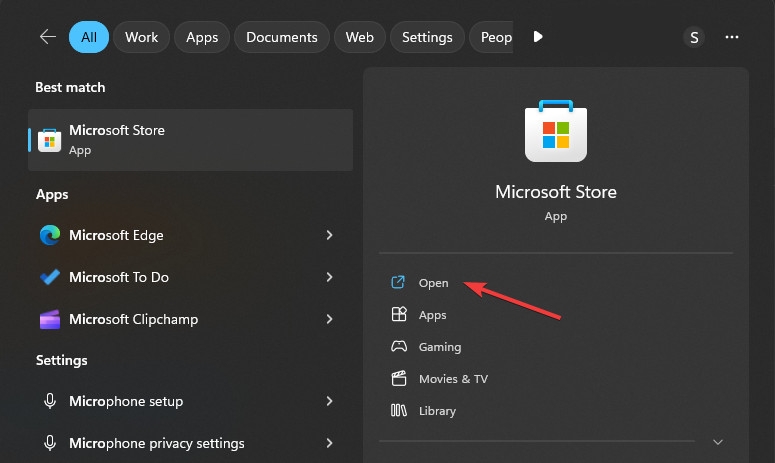
Task: Click the S user account avatar
Action: click(693, 37)
